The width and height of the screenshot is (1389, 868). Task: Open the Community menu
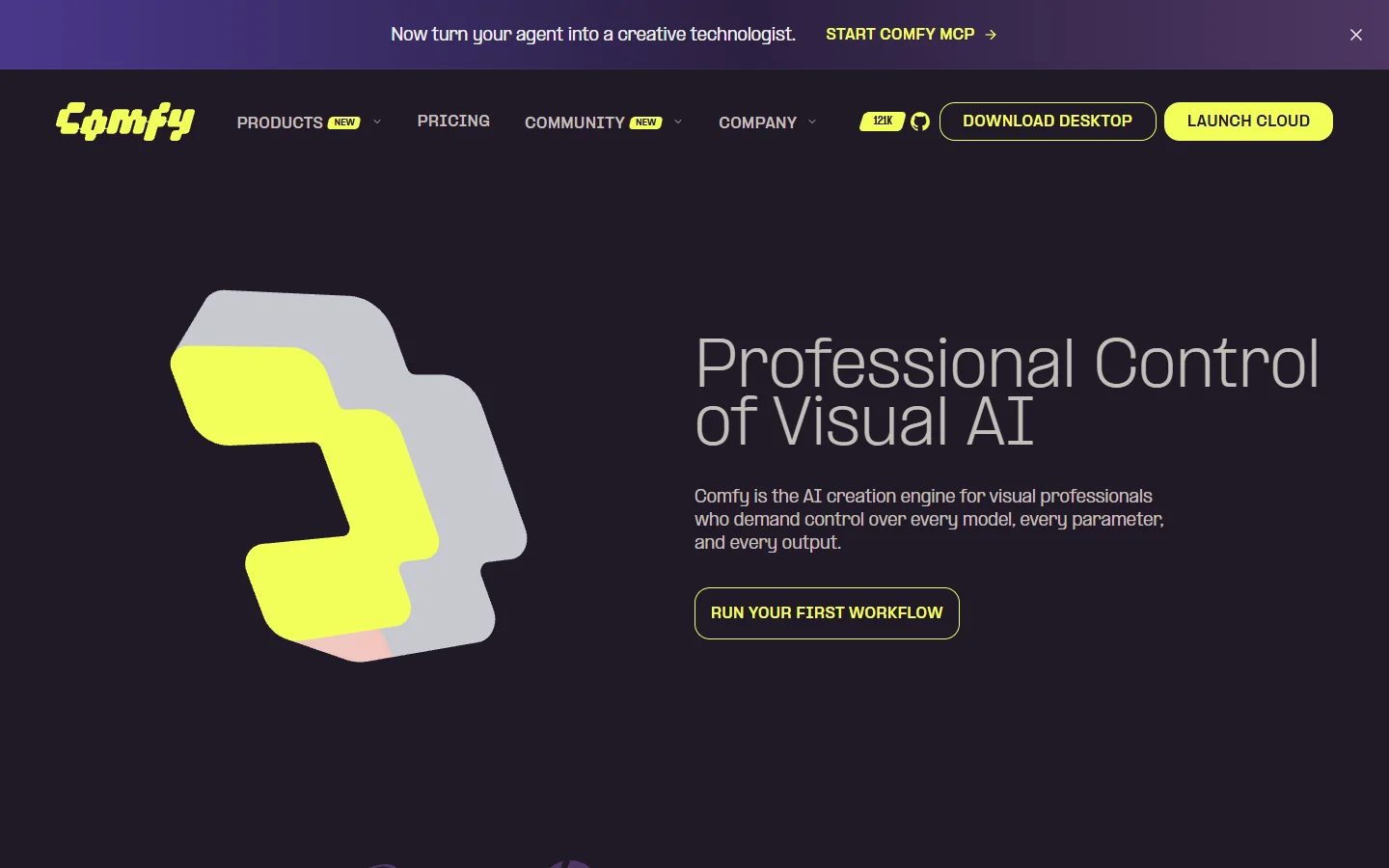[575, 122]
